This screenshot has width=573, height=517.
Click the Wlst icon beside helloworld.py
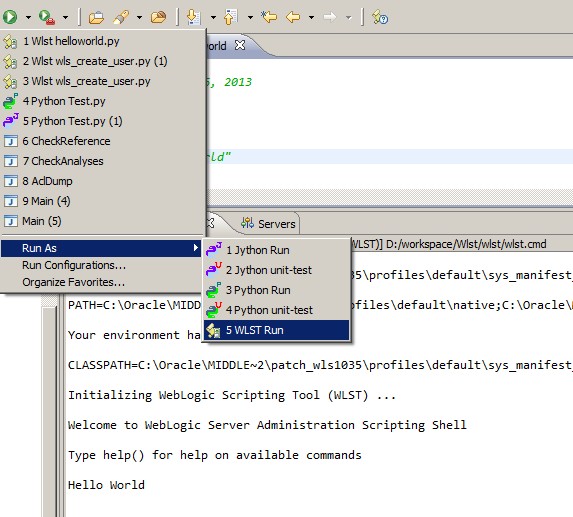[x=10, y=42]
